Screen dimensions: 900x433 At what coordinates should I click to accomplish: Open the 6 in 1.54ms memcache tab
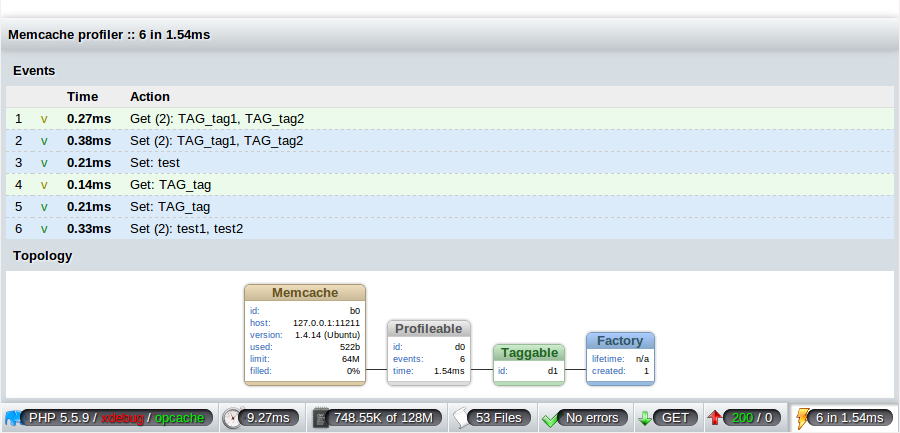coord(849,417)
